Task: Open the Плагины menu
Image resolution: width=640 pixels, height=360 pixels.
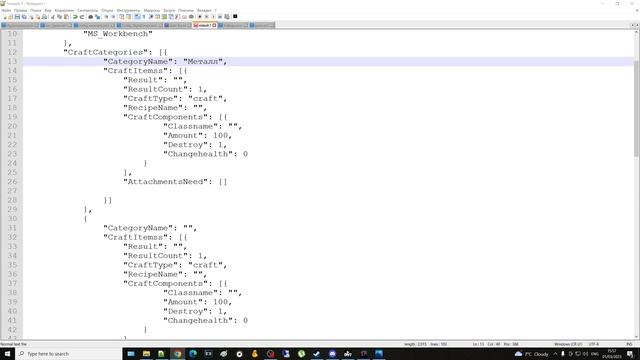Action: [186, 10]
